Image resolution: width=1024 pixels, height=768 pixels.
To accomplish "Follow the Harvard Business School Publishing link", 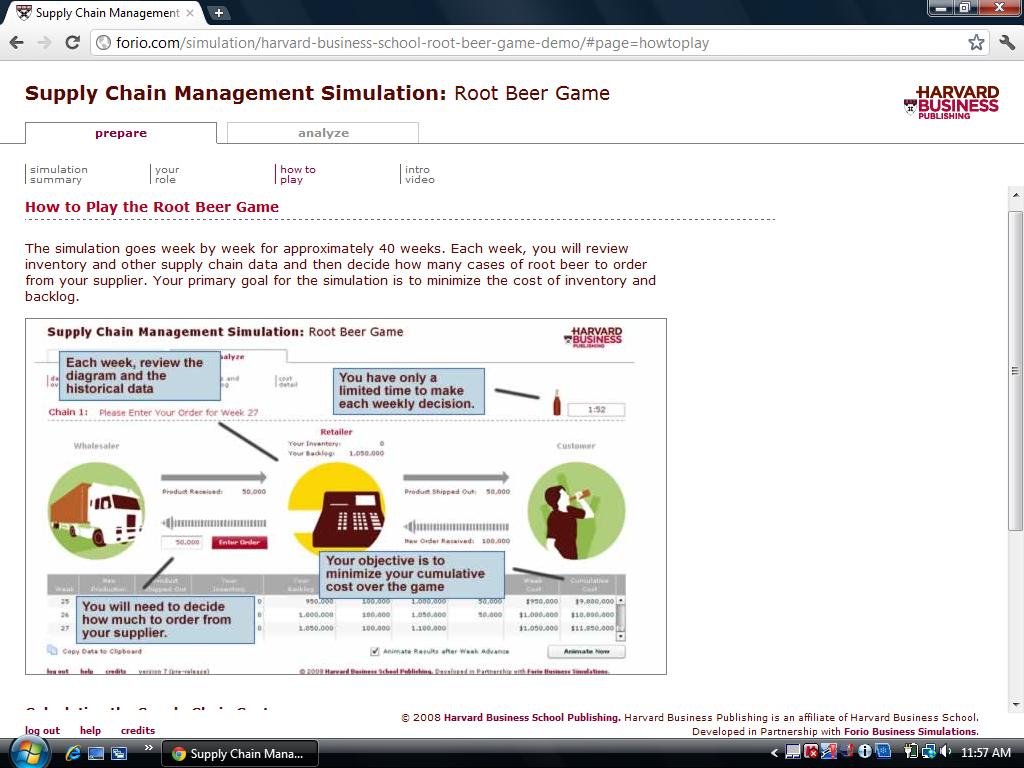I will pyautogui.click(x=532, y=718).
